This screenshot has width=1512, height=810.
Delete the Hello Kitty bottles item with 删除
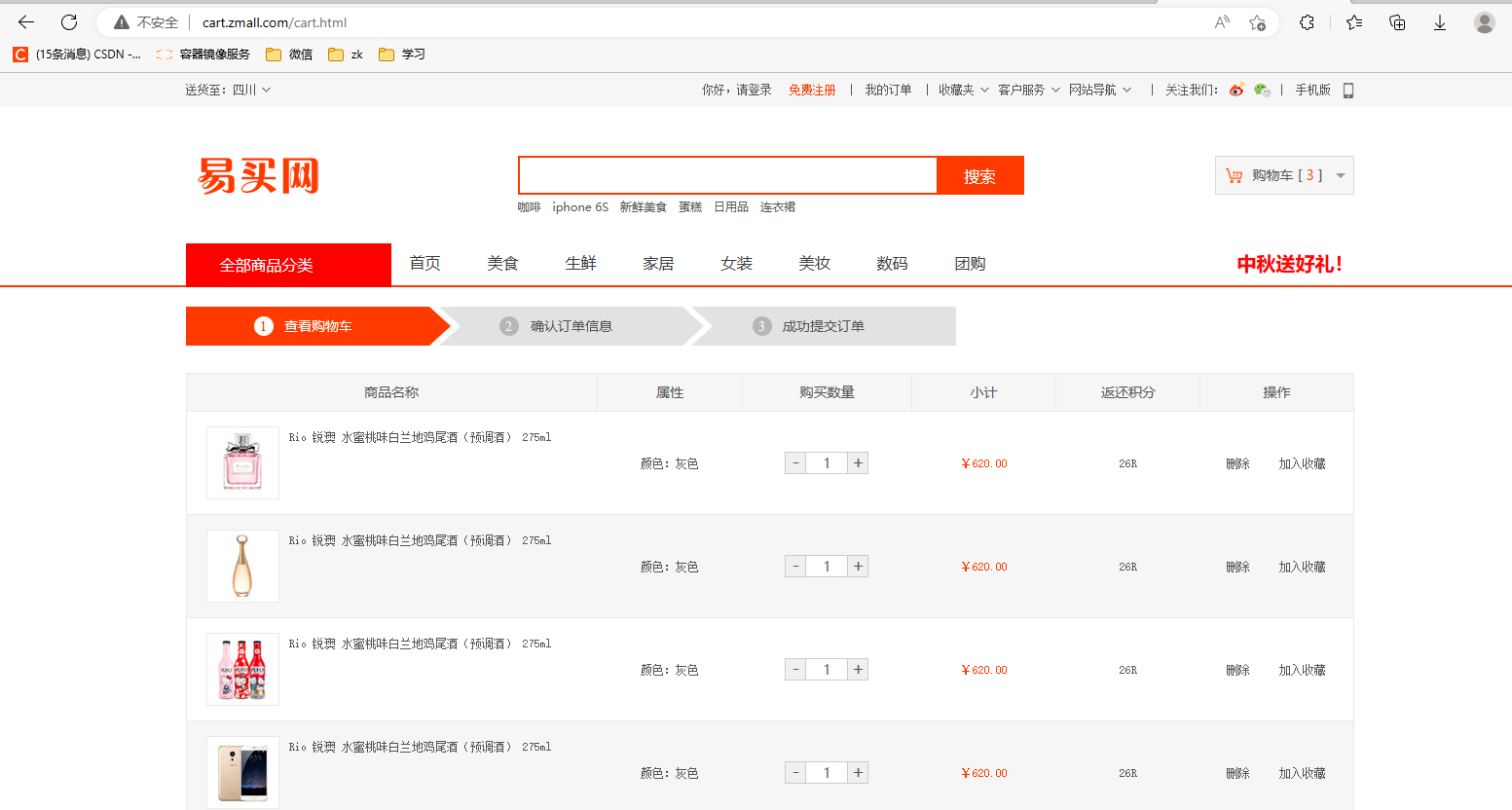coord(1237,671)
